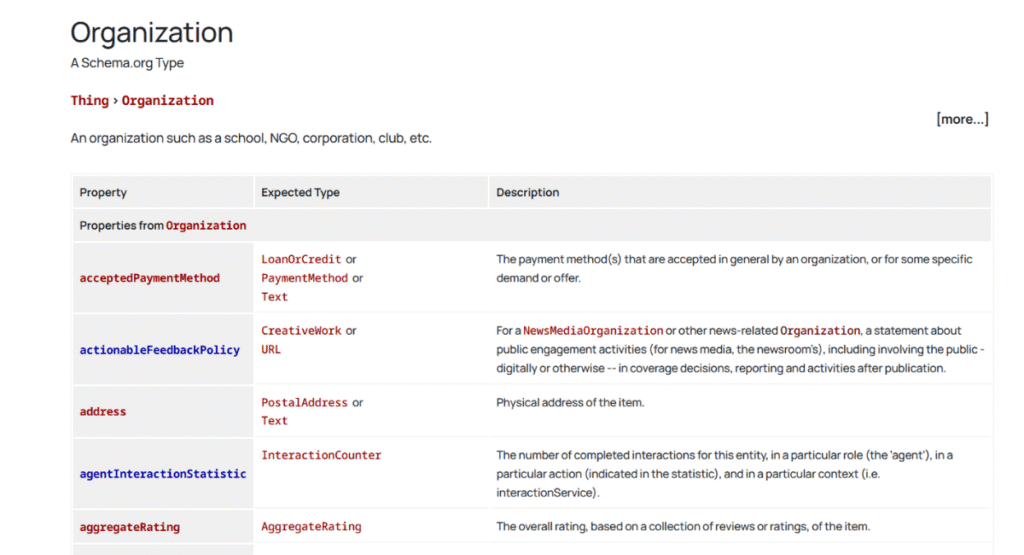Go to the PaymentMethod type link
1024x555 pixels.
[304, 278]
